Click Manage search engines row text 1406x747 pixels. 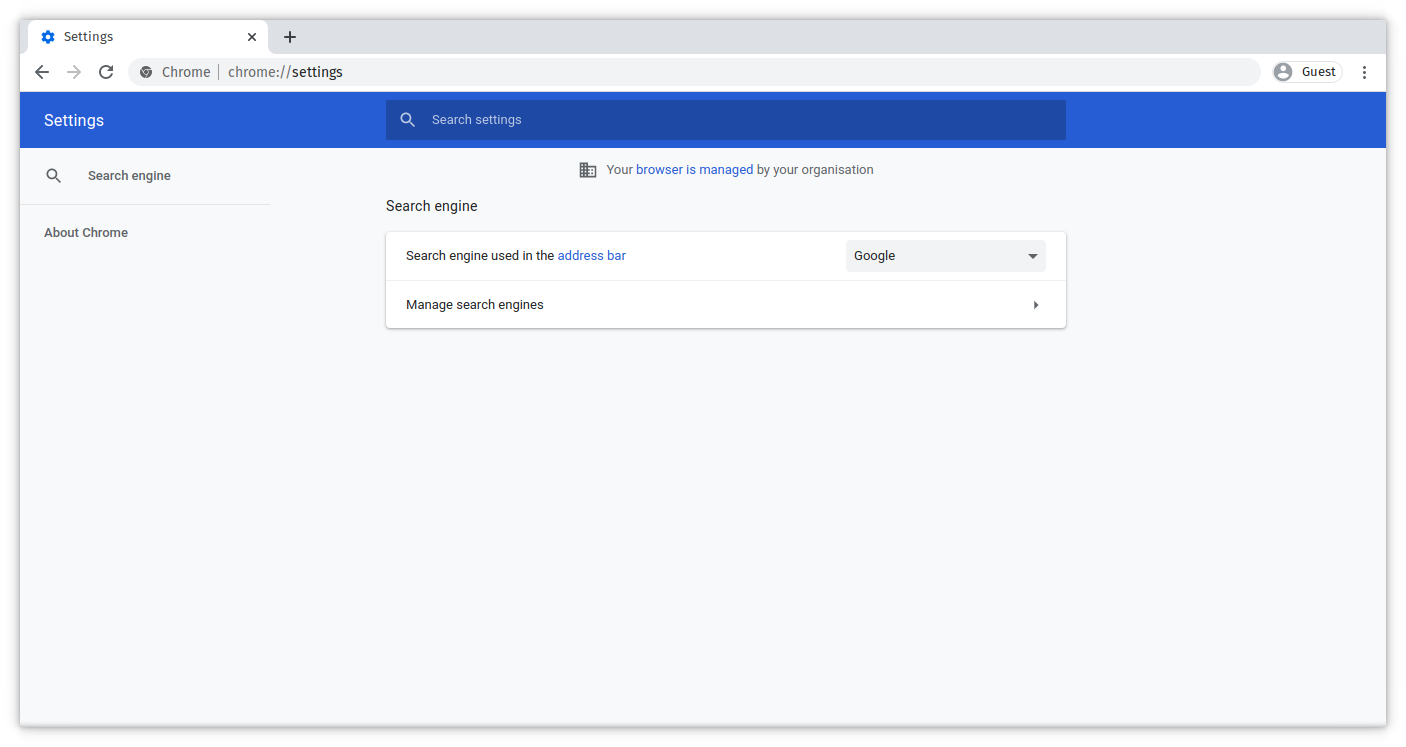tap(475, 305)
